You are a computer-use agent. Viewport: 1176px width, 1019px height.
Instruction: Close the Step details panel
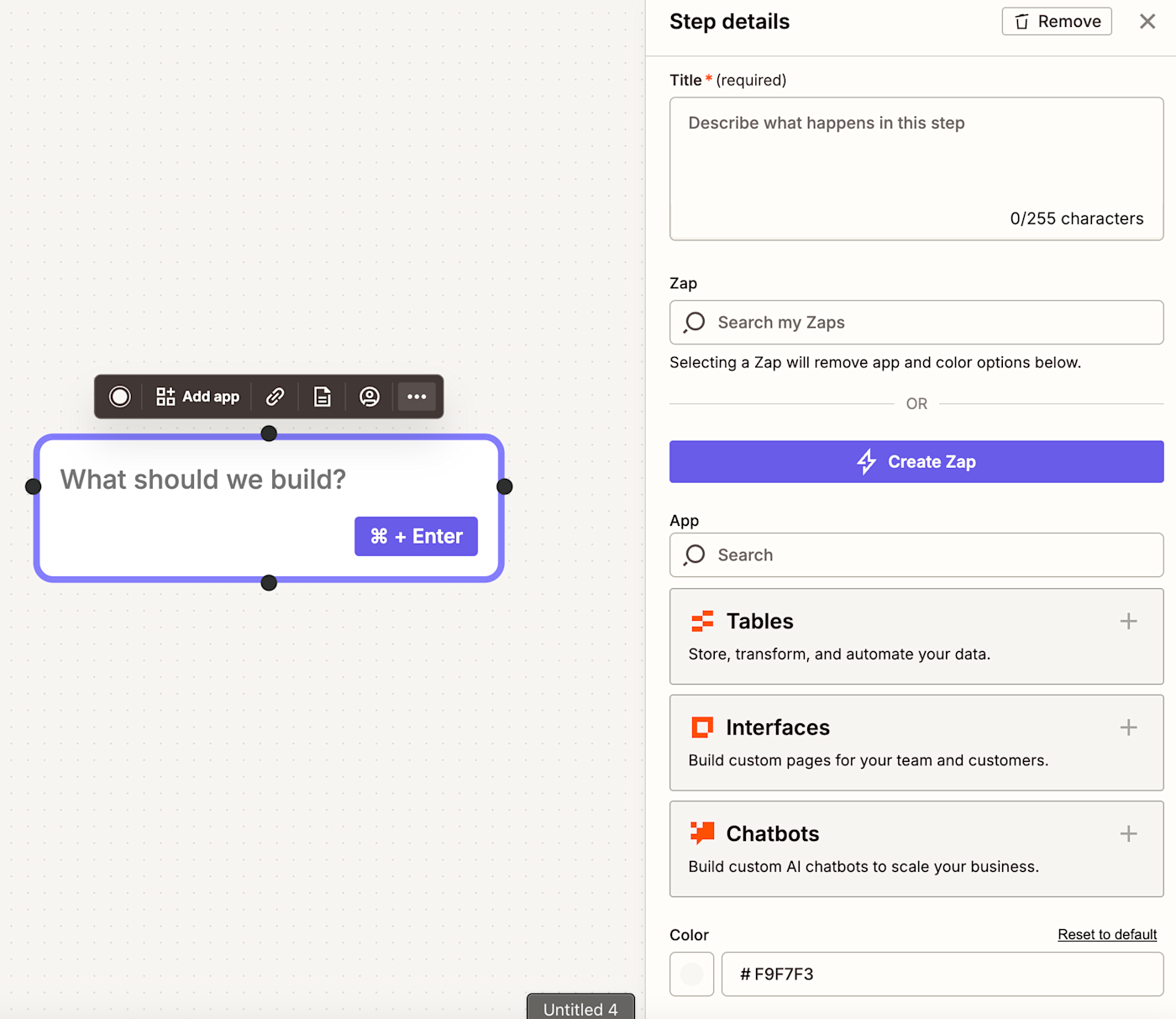coord(1147,21)
